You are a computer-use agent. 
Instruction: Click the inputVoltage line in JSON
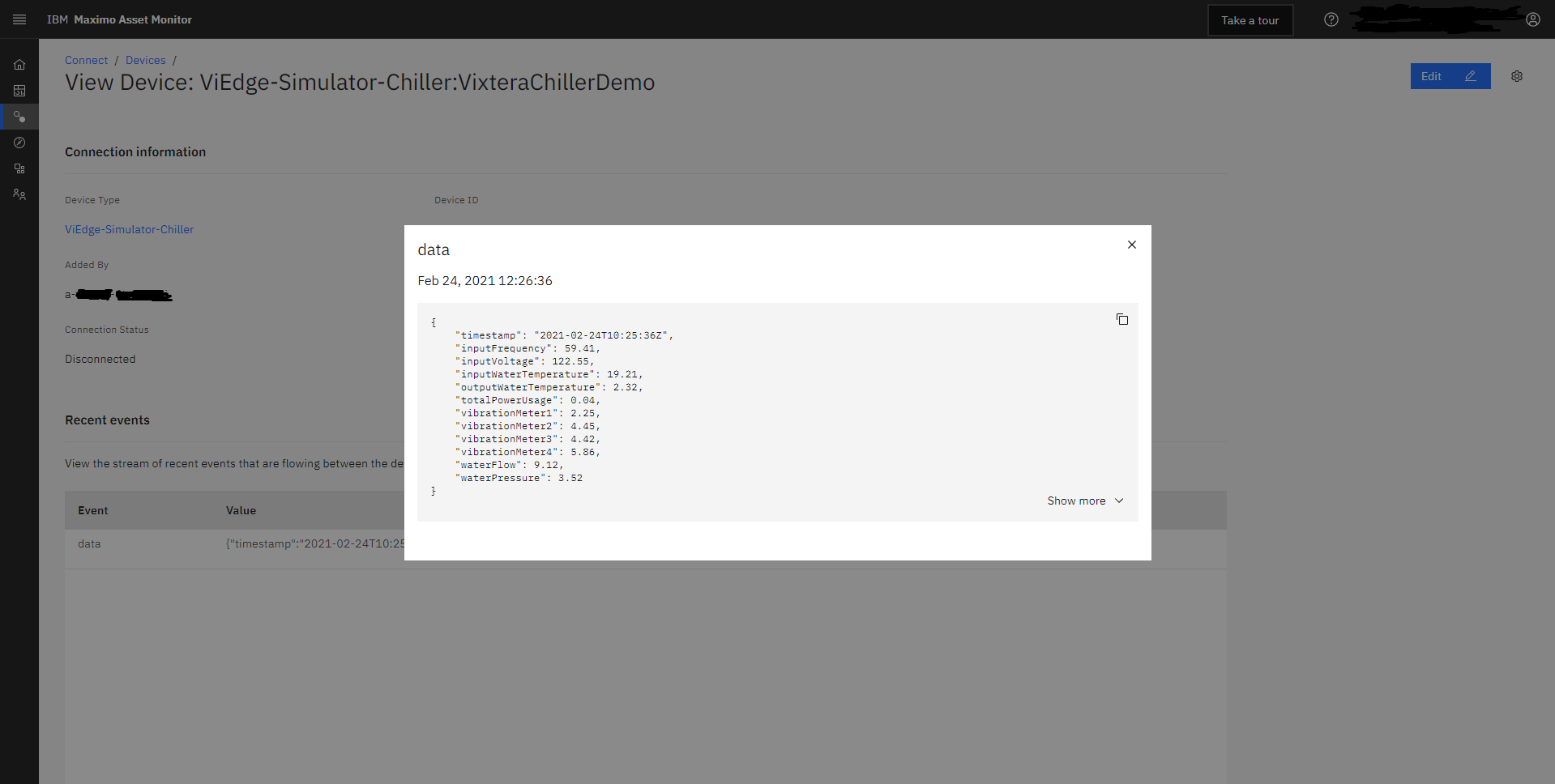tap(524, 361)
